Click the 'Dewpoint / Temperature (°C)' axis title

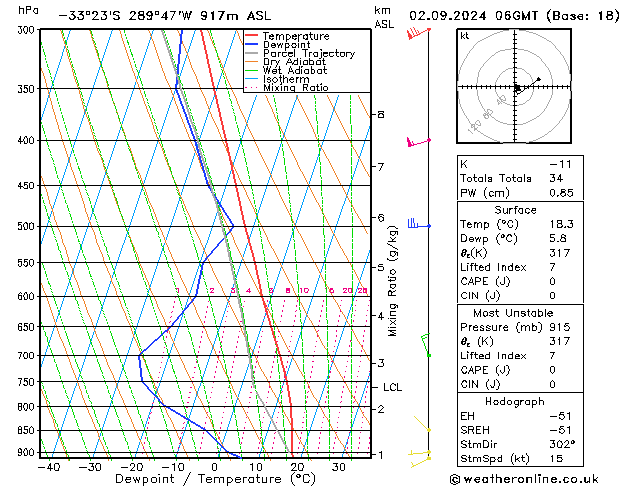click(215, 479)
